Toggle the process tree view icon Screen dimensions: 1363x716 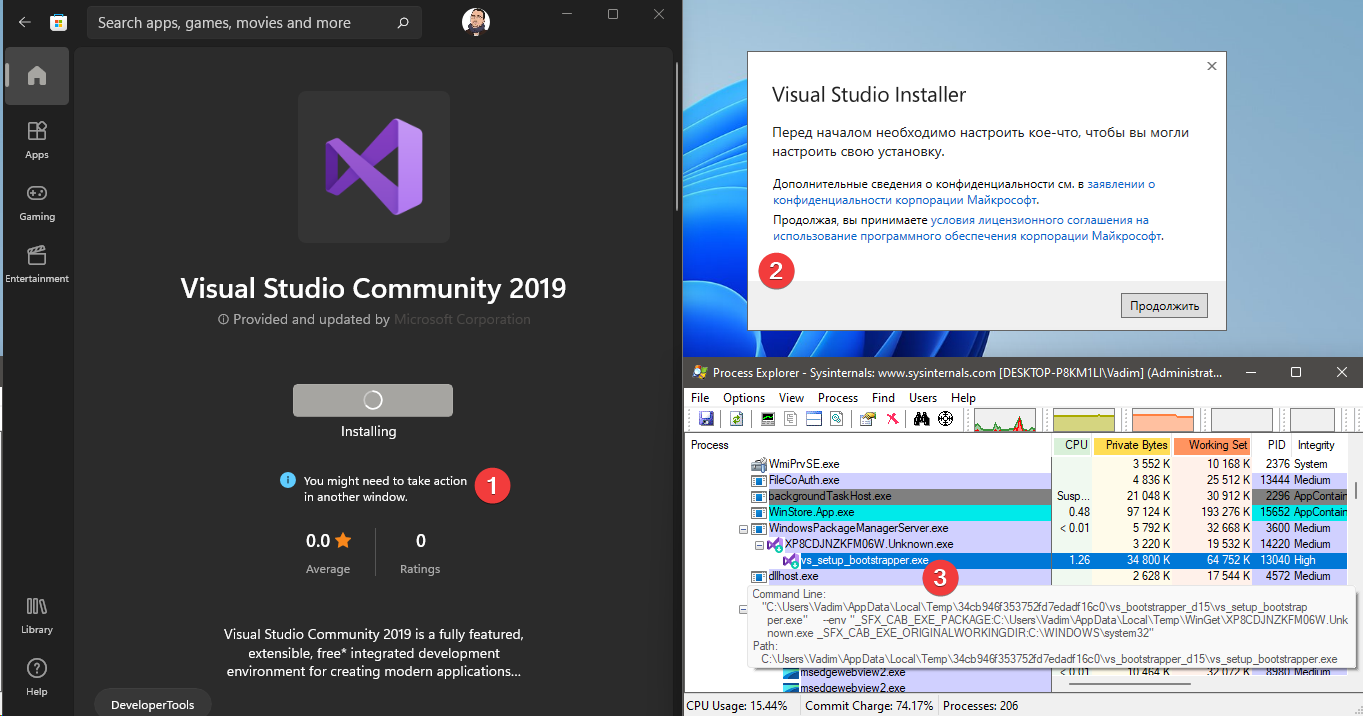coord(791,419)
